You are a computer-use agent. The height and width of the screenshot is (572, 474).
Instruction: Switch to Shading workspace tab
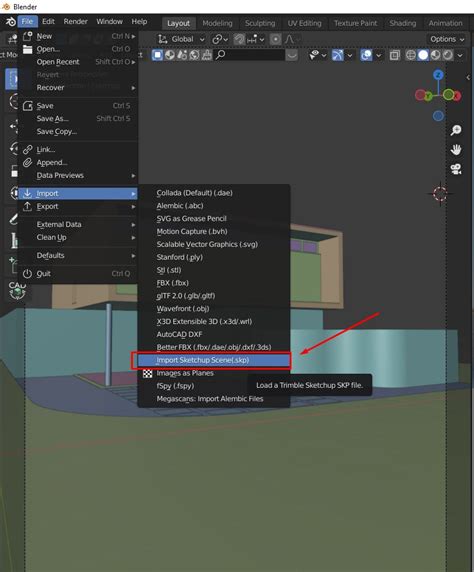click(x=402, y=23)
